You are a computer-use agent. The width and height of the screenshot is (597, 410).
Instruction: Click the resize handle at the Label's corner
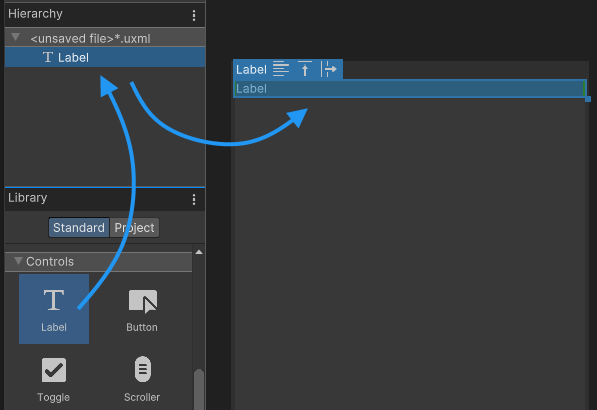pyautogui.click(x=588, y=99)
